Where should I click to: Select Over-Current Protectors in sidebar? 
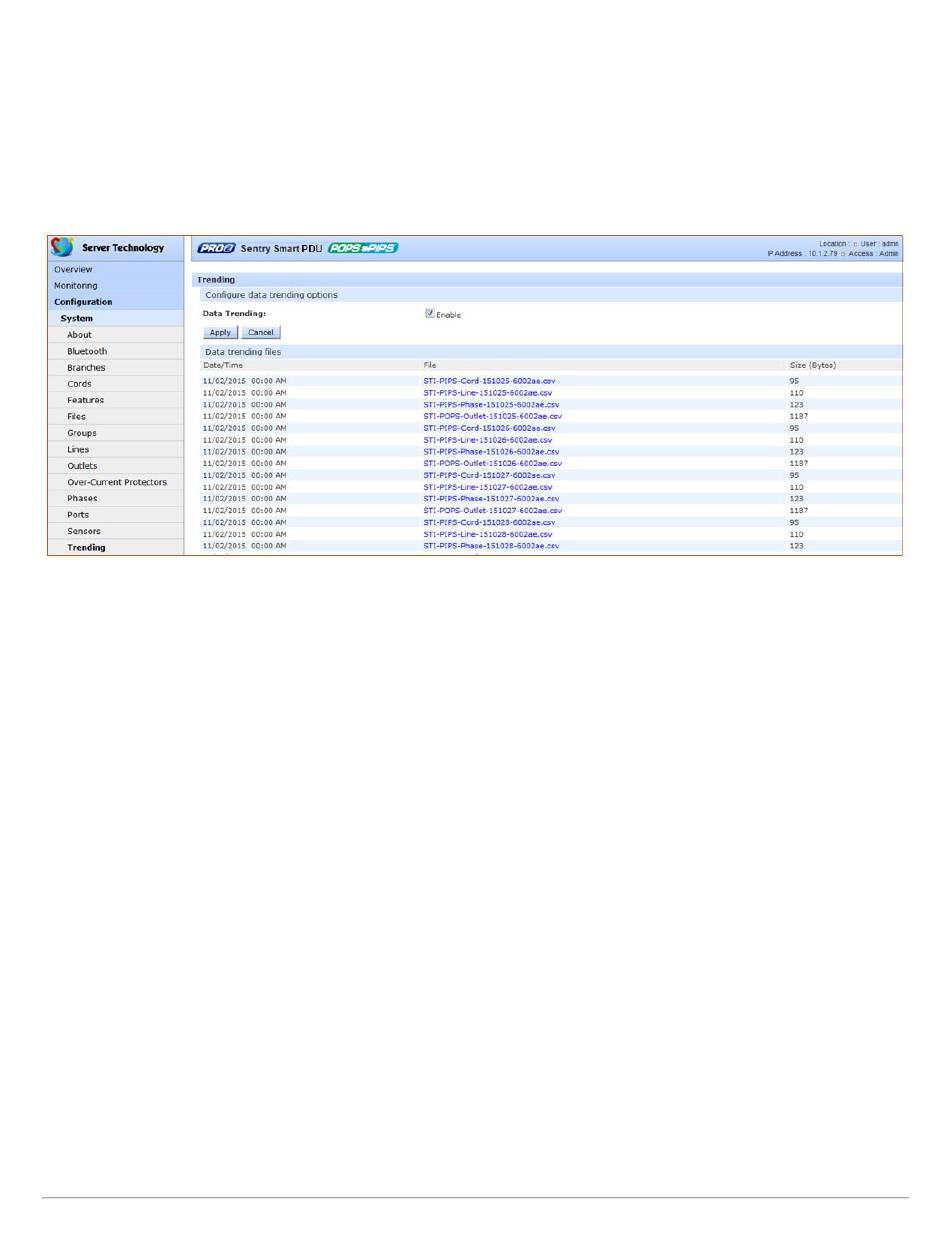click(117, 482)
